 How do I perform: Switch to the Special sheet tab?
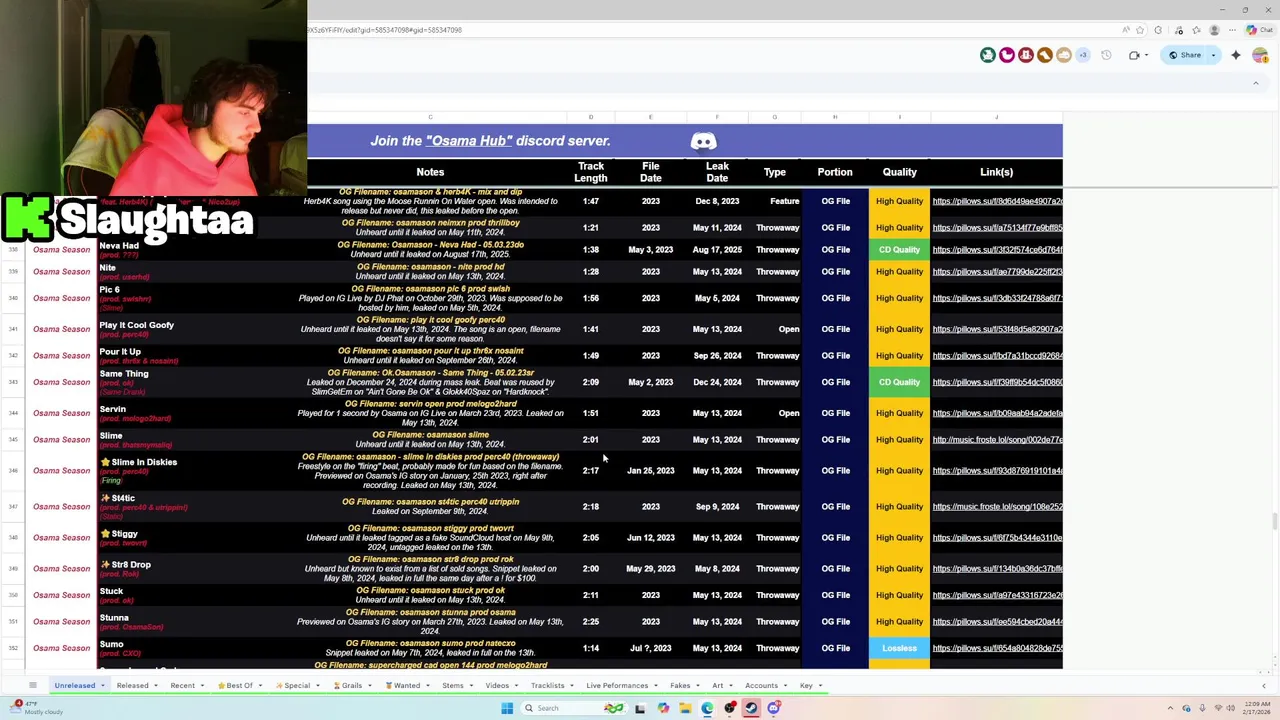(x=297, y=686)
